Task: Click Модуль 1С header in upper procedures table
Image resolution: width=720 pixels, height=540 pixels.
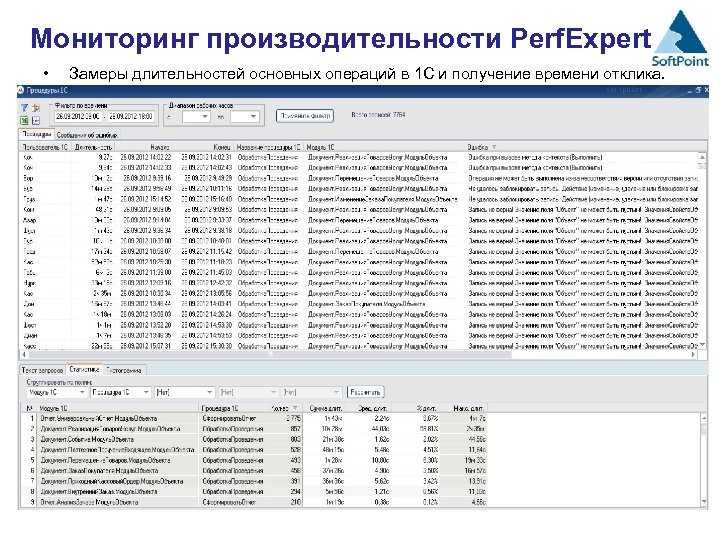Action: [385, 147]
